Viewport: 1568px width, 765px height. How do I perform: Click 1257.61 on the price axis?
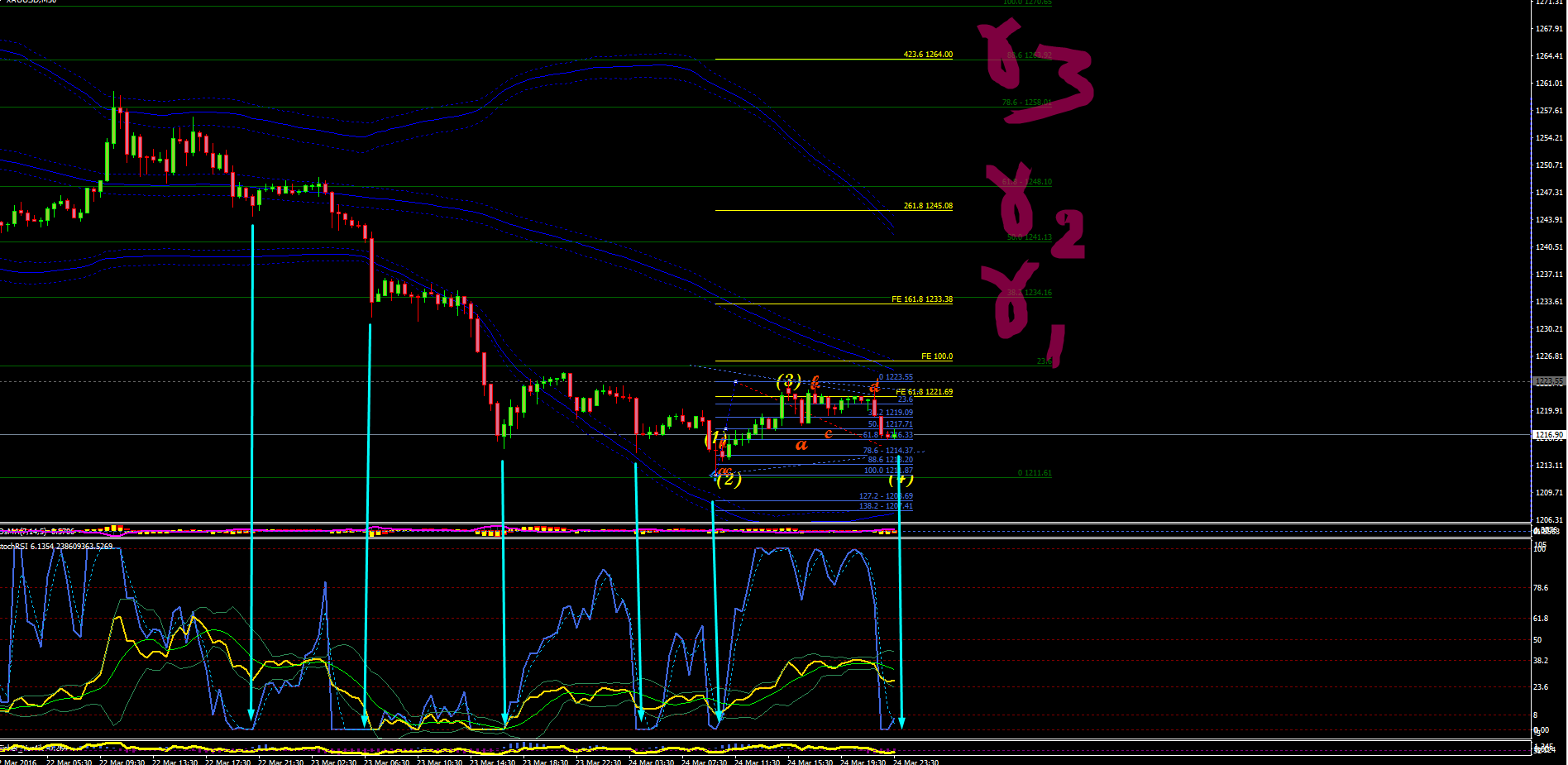point(1549,111)
